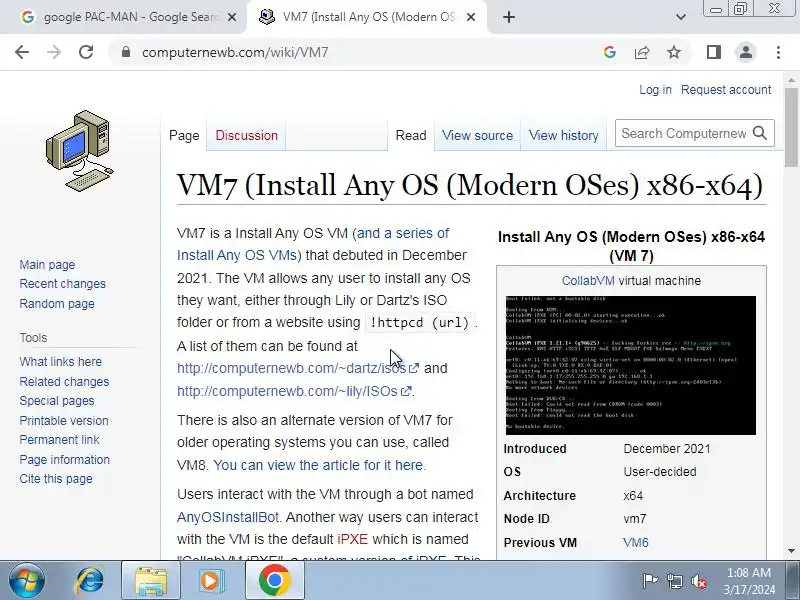Open Windows Explorer folder on taskbar
800x600 pixels.
pos(151,581)
